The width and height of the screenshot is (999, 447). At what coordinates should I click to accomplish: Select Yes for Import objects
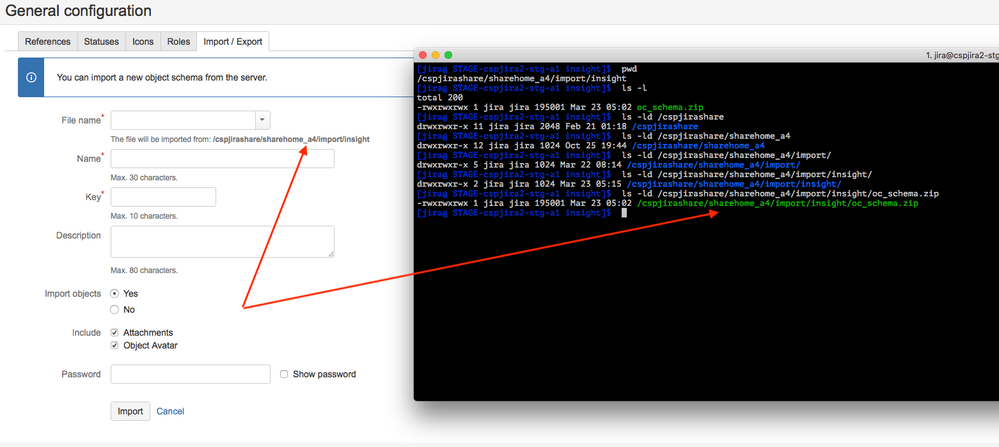115,294
